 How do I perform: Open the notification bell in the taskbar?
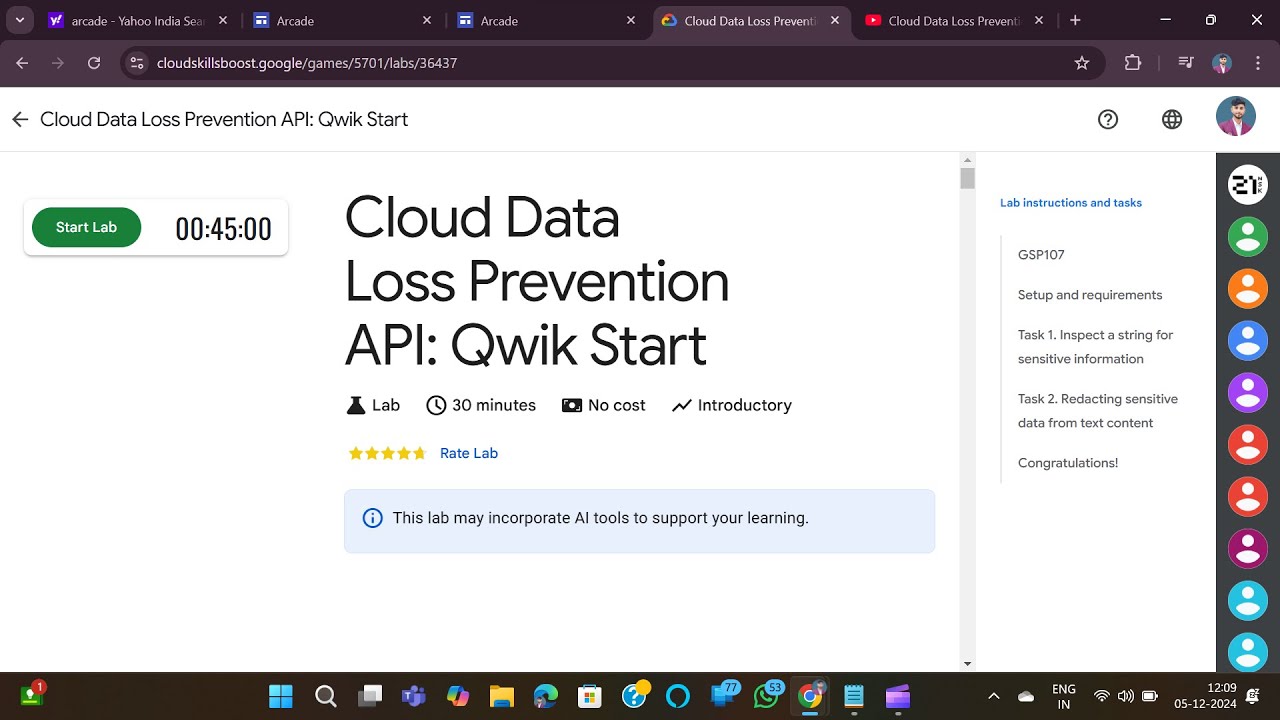(1254, 696)
